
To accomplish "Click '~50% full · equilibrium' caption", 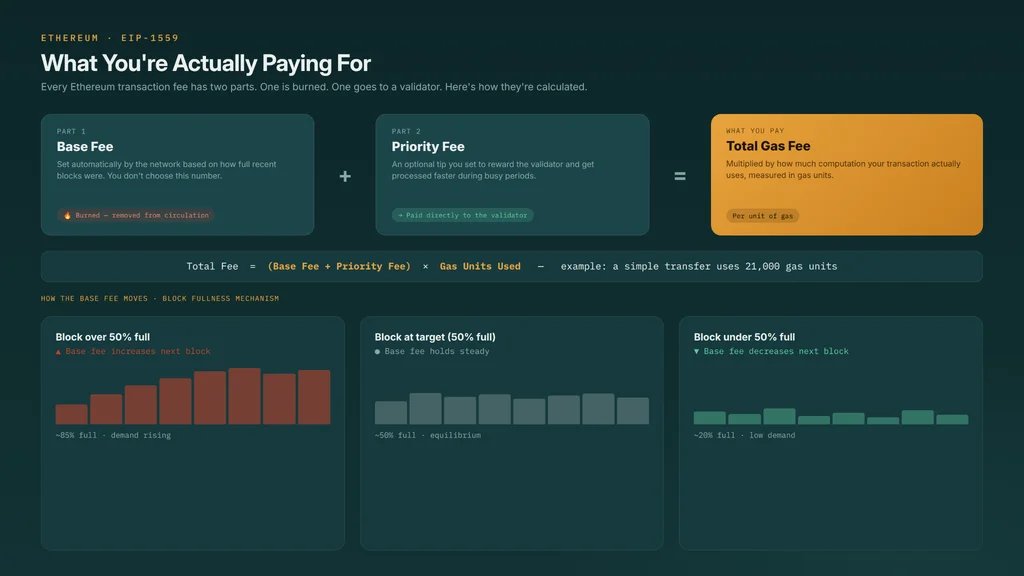I will coord(428,435).
